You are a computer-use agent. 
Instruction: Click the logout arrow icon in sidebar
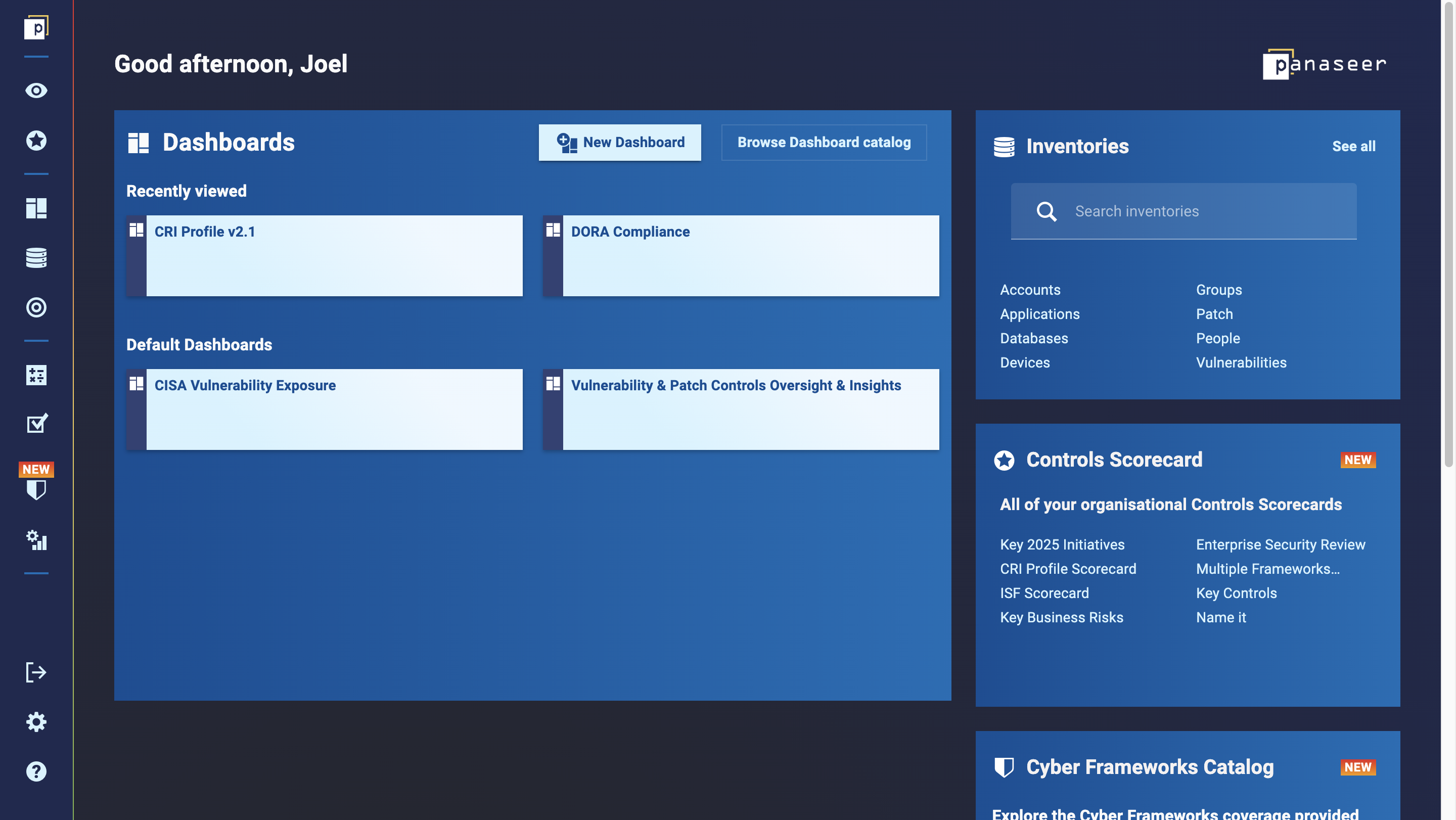coord(36,672)
